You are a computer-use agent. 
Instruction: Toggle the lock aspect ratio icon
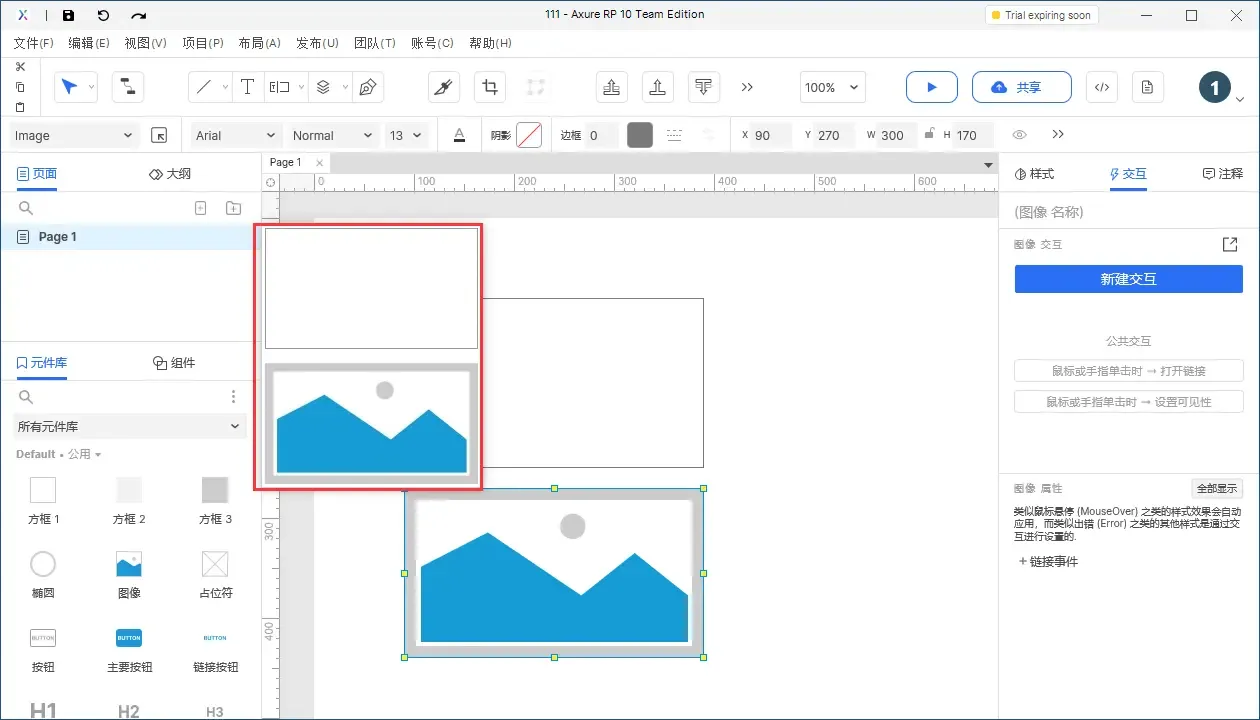[930, 135]
